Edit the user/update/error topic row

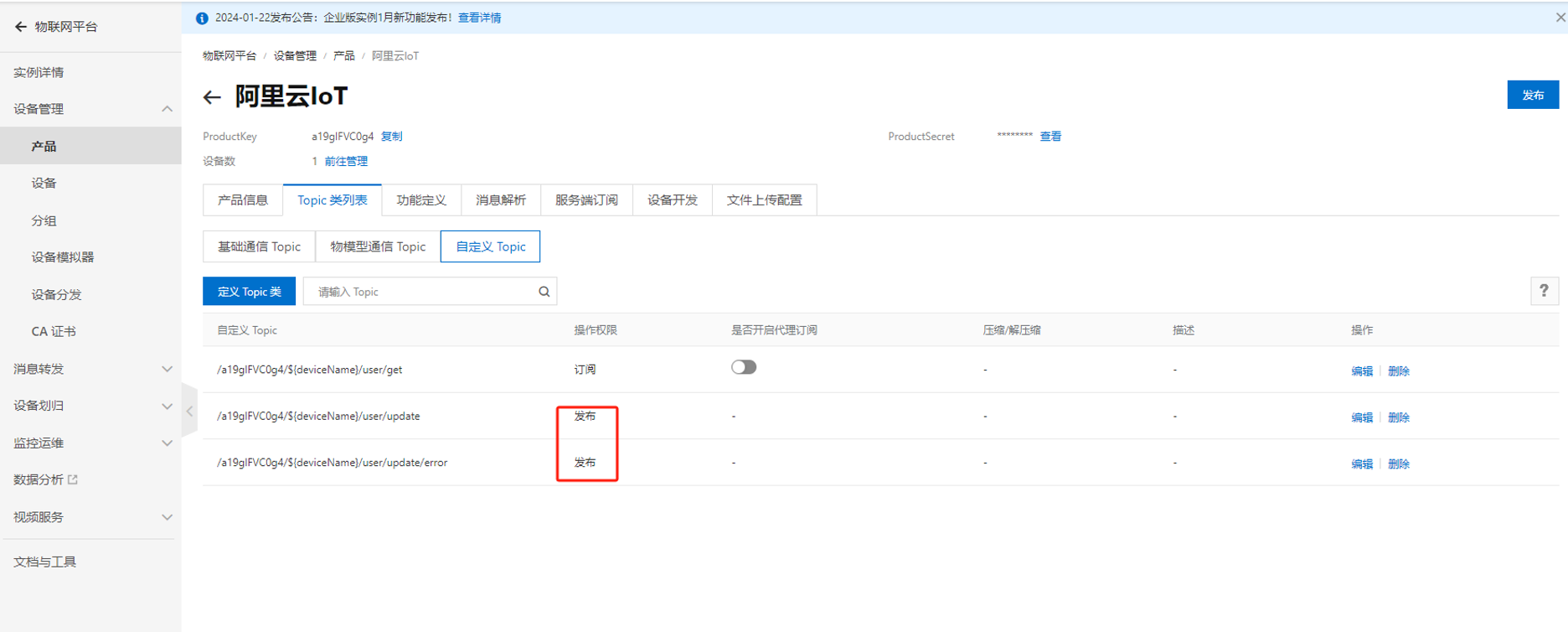click(1362, 464)
